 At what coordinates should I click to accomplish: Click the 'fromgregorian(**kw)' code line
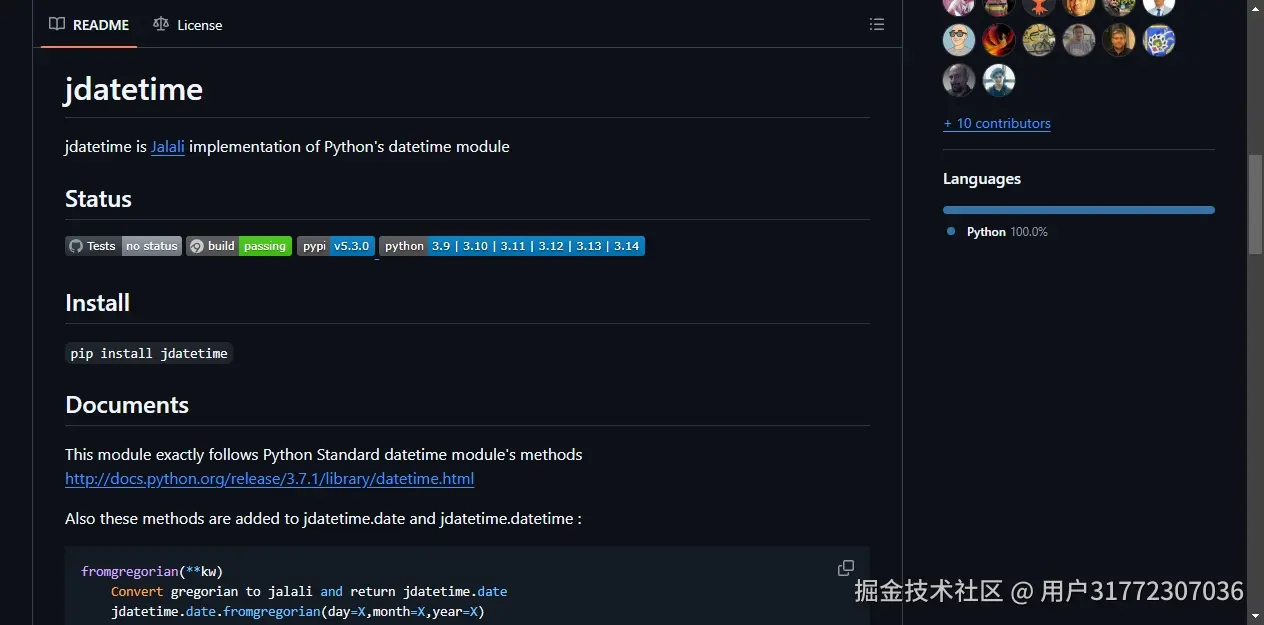click(152, 572)
